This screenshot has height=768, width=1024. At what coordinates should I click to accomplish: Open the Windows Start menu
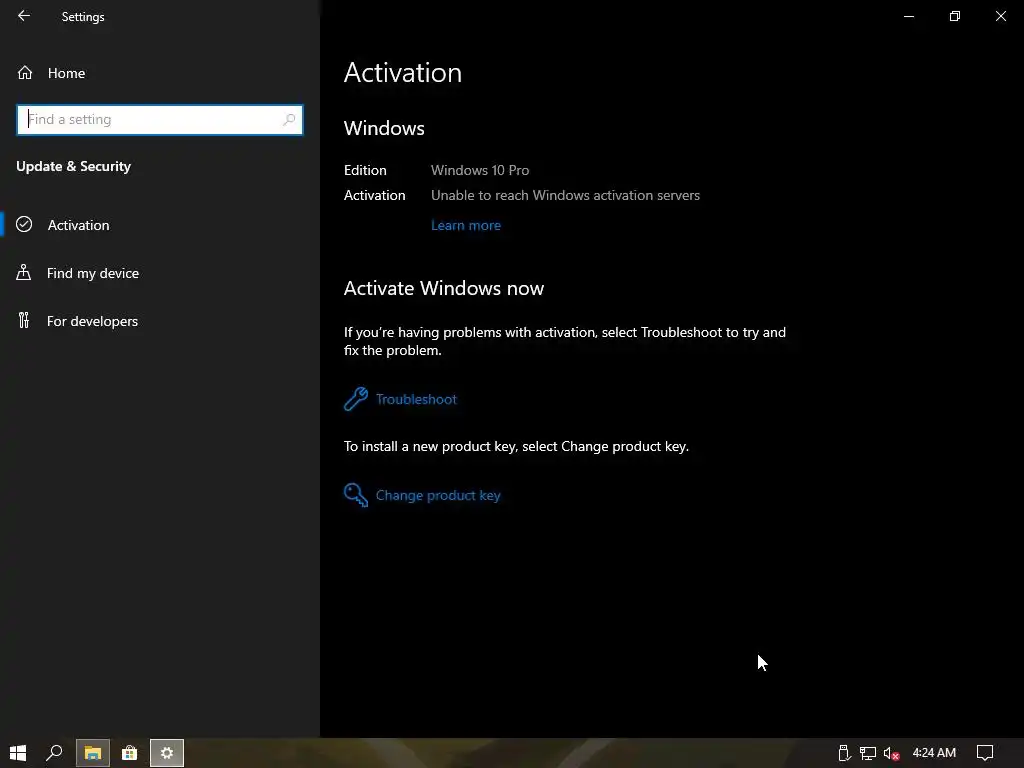pos(18,753)
